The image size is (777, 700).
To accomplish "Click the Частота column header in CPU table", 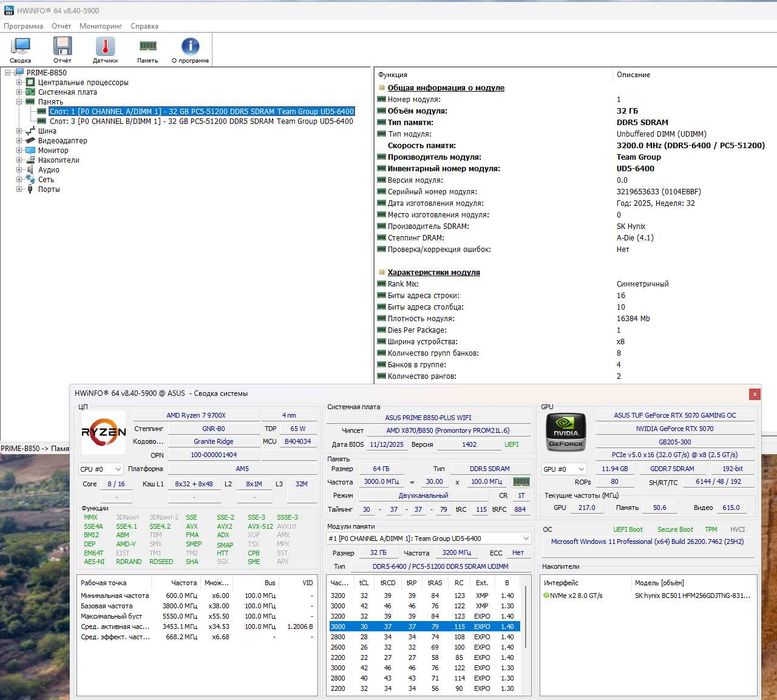I will tap(184, 581).
